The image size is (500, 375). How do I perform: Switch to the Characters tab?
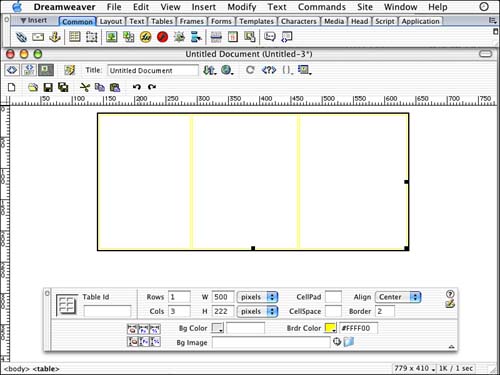(299, 21)
